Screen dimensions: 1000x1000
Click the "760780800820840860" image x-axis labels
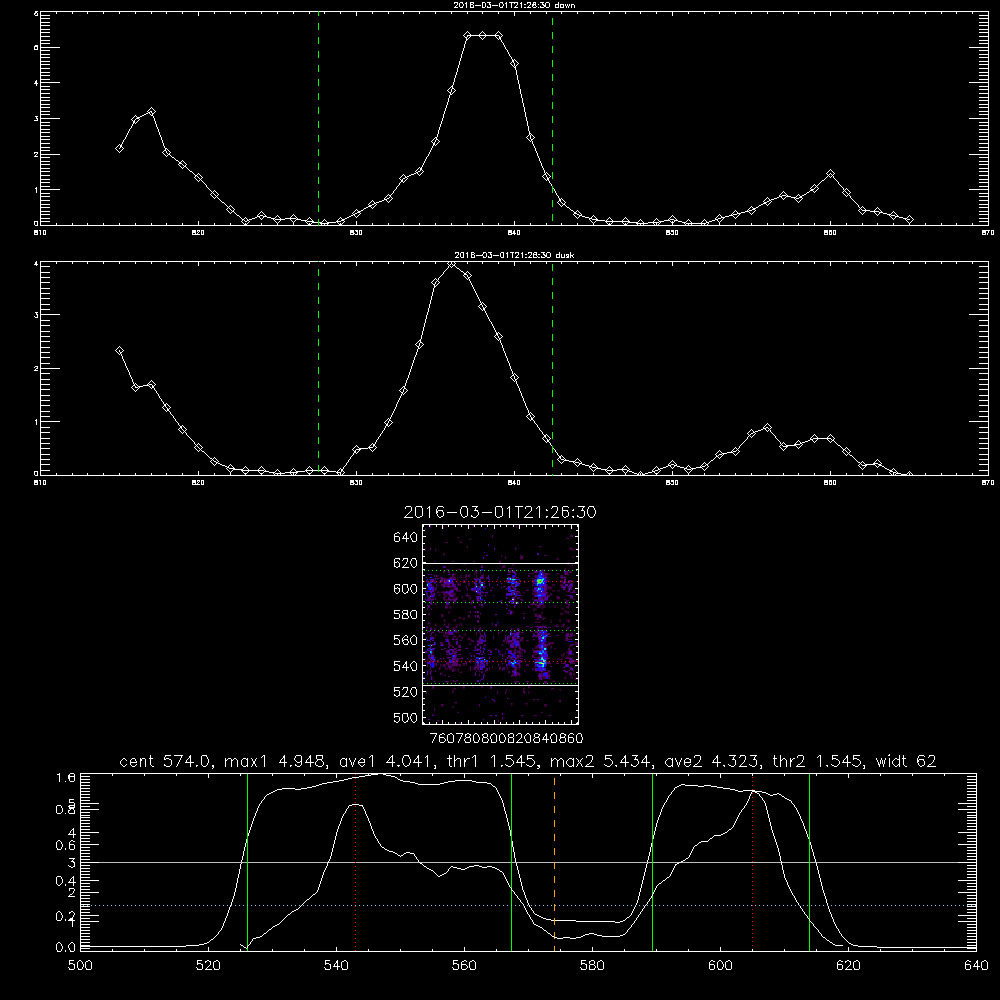pyautogui.click(x=506, y=738)
